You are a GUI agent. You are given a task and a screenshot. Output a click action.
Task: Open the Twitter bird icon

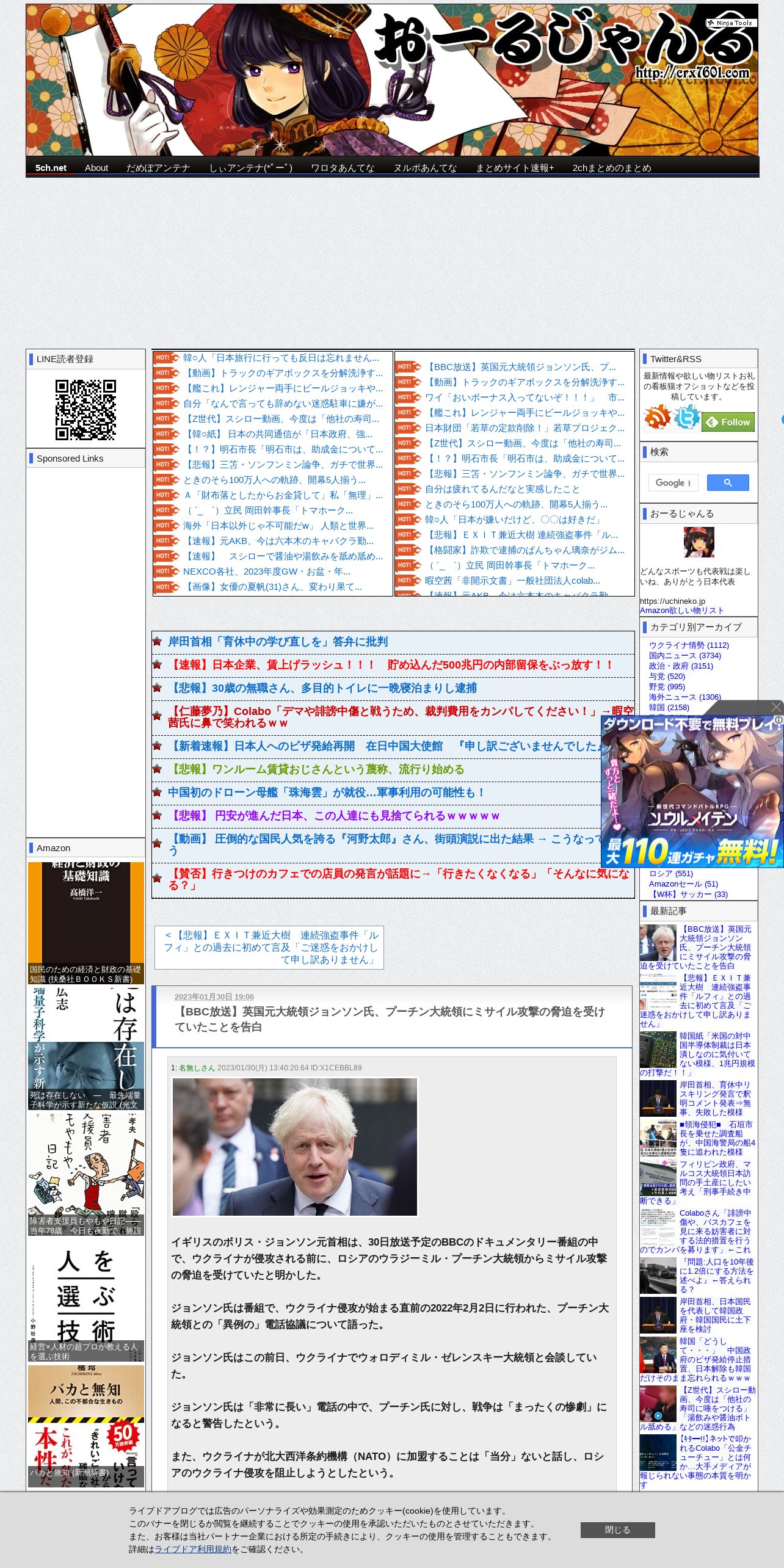pos(687,417)
